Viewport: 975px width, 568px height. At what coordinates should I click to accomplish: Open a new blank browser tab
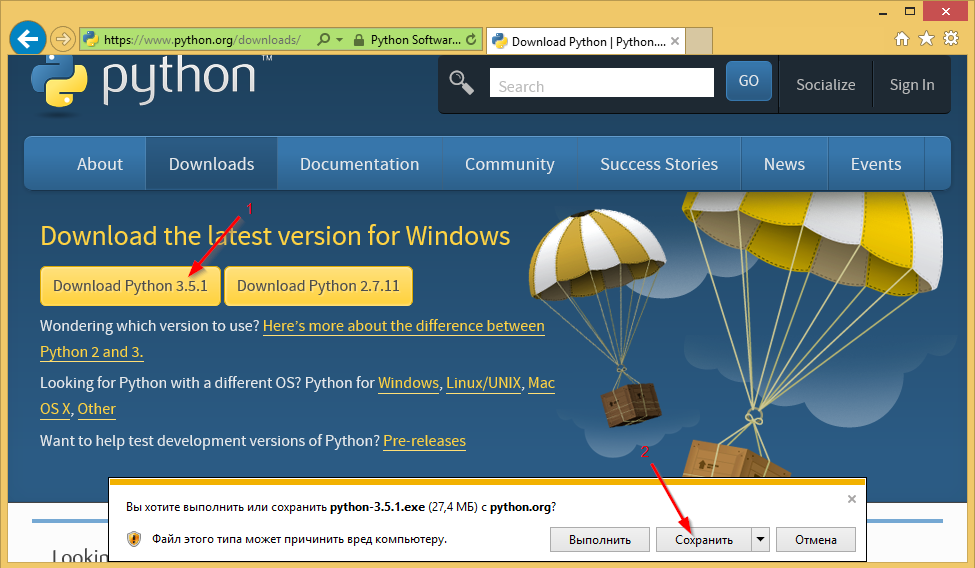coord(699,42)
